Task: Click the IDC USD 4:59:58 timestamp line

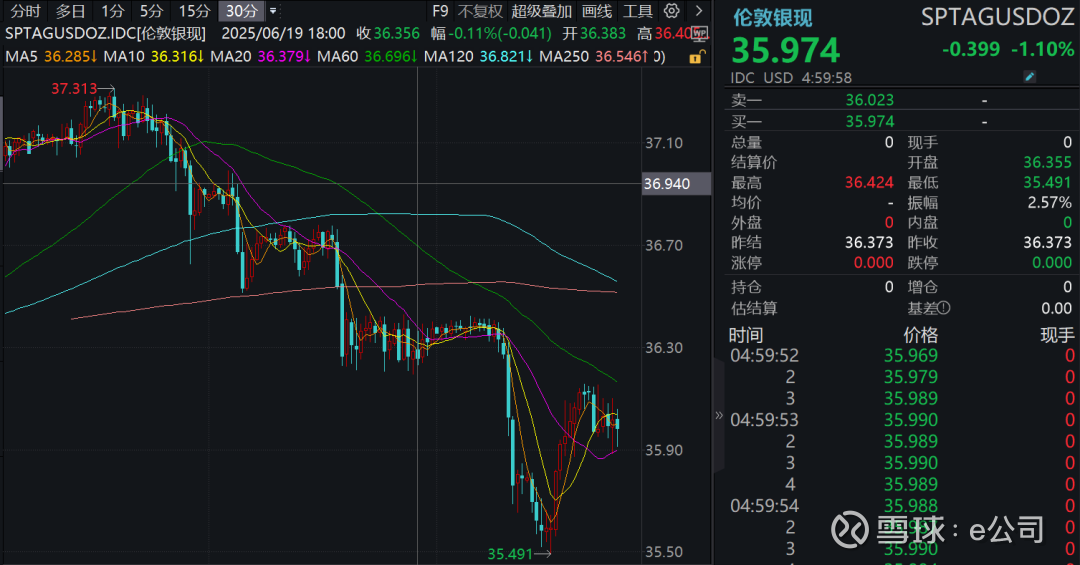Action: 791,78
